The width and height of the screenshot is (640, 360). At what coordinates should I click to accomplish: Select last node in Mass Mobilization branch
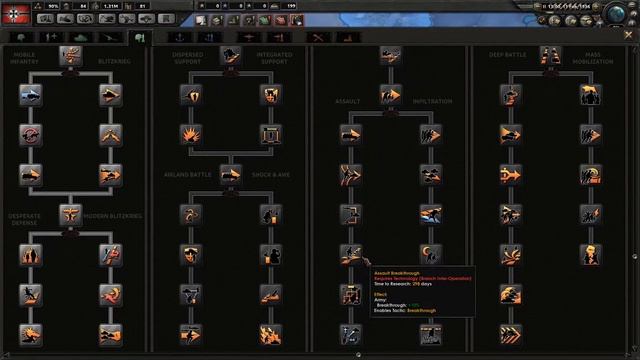click(591, 255)
